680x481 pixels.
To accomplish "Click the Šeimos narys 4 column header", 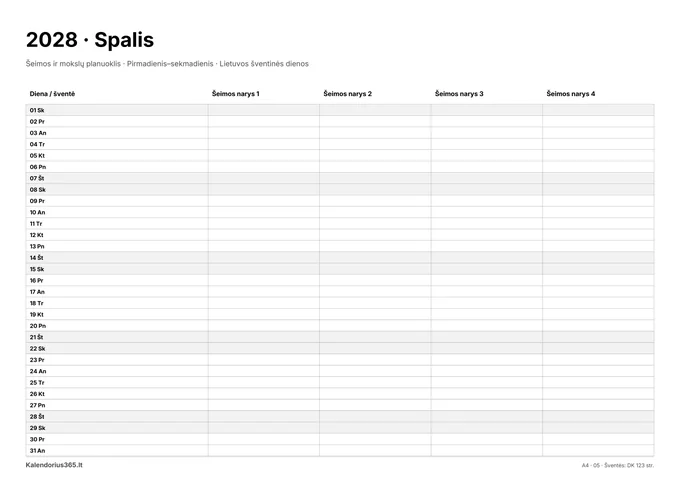I will point(570,94).
